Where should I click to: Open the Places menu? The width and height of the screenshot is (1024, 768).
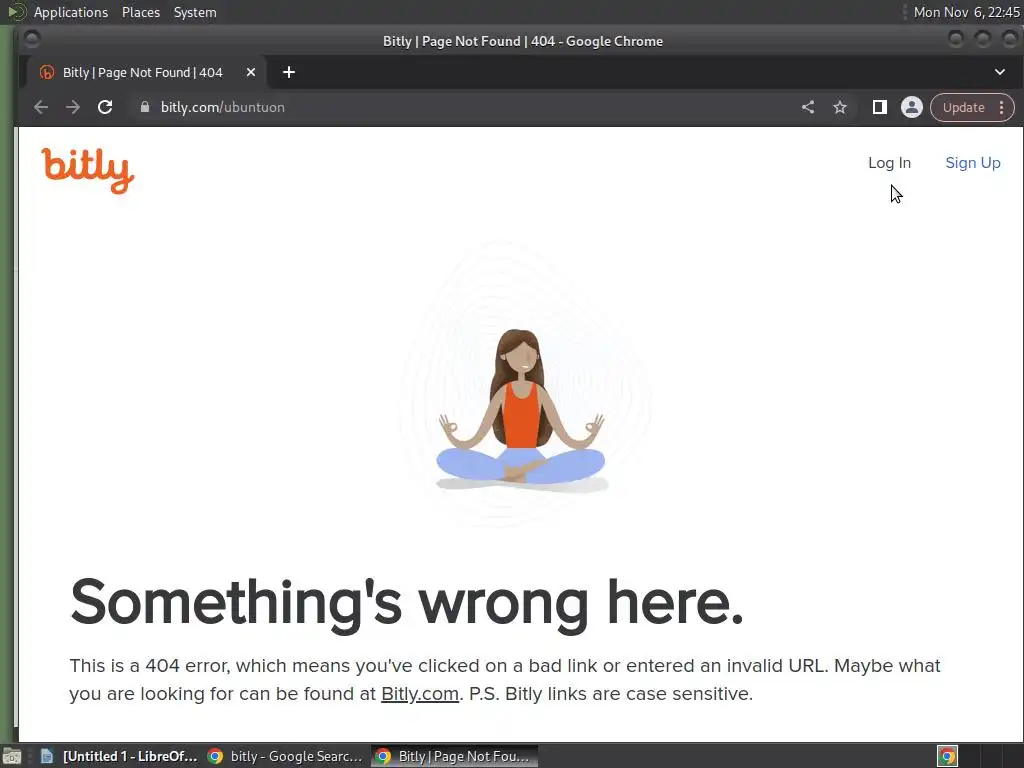140,12
